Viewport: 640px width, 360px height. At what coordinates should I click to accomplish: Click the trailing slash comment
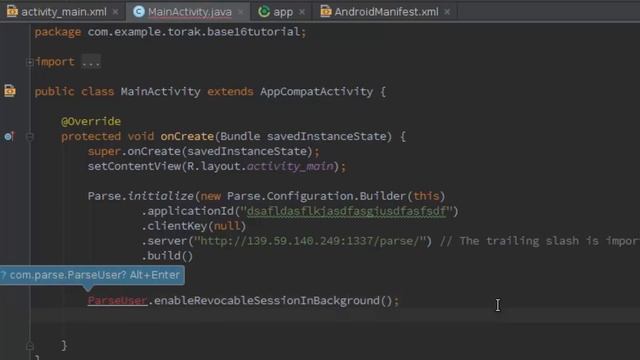[540, 241]
